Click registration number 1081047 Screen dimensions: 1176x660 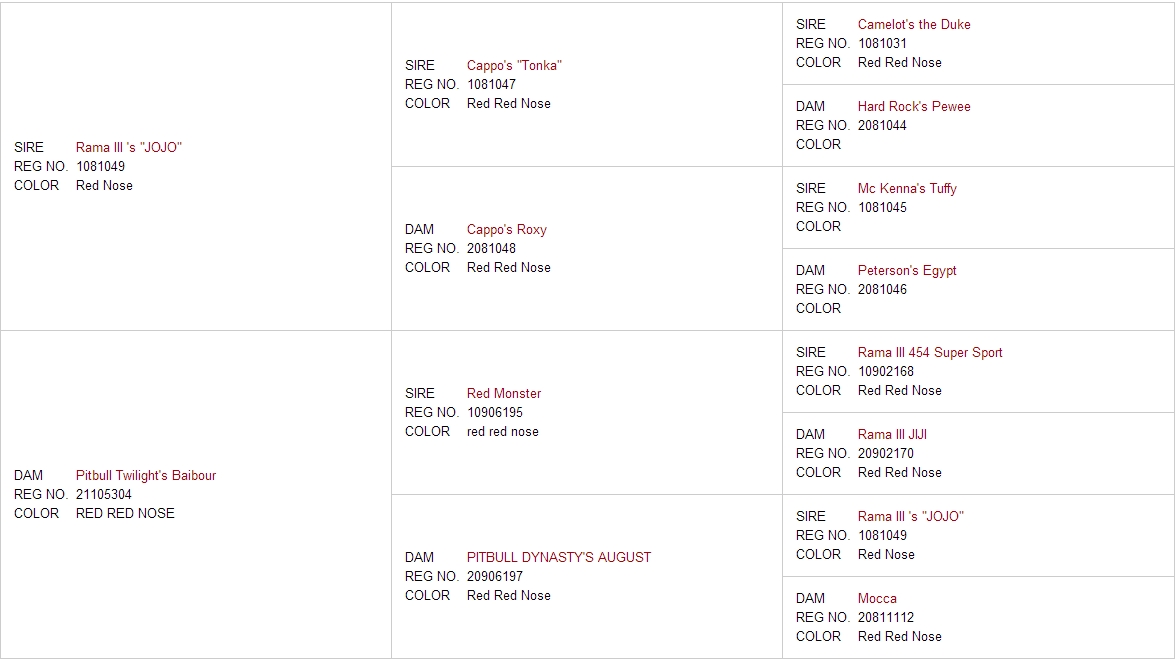[x=491, y=85]
